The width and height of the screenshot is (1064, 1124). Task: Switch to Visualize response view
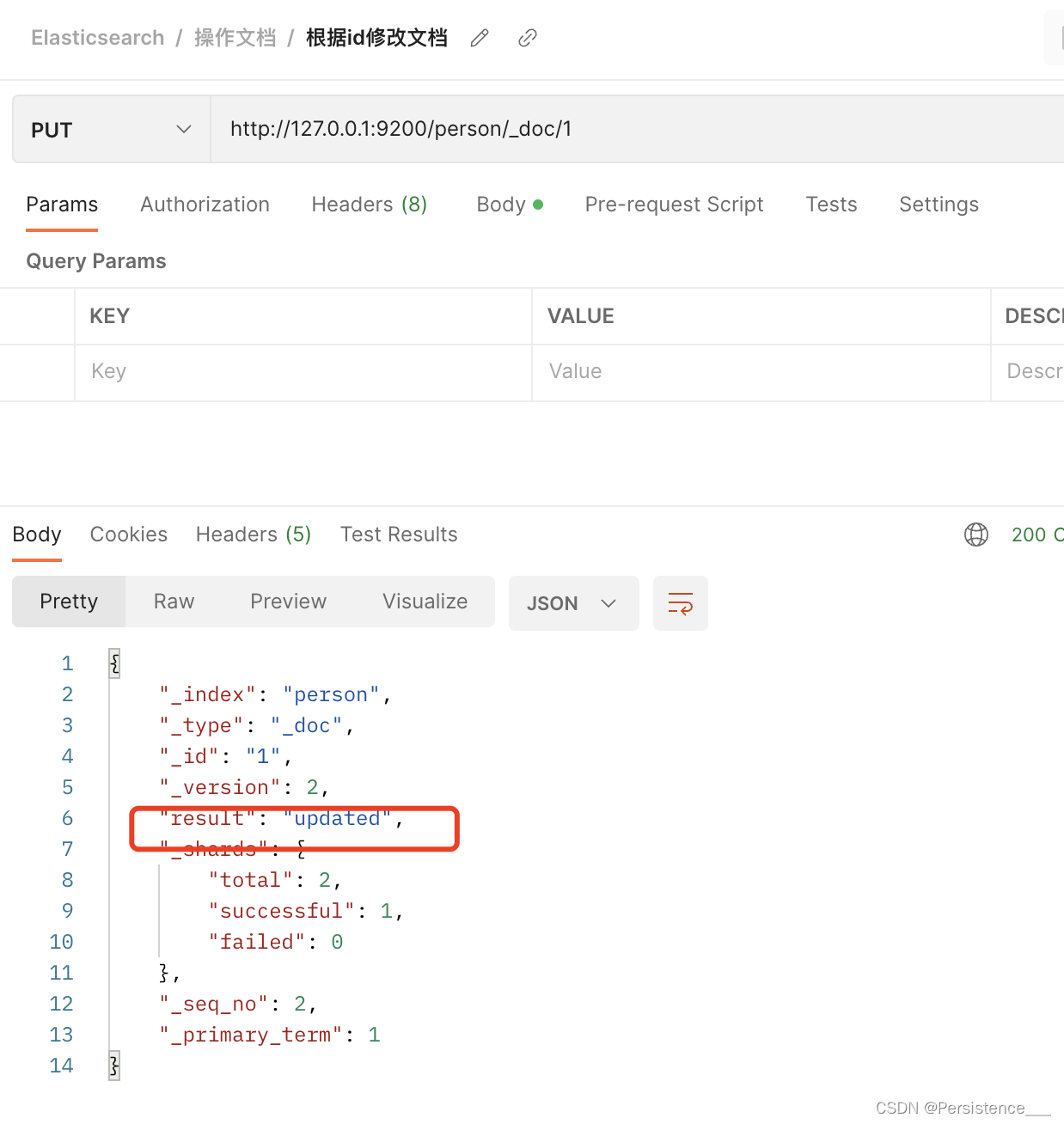(425, 602)
